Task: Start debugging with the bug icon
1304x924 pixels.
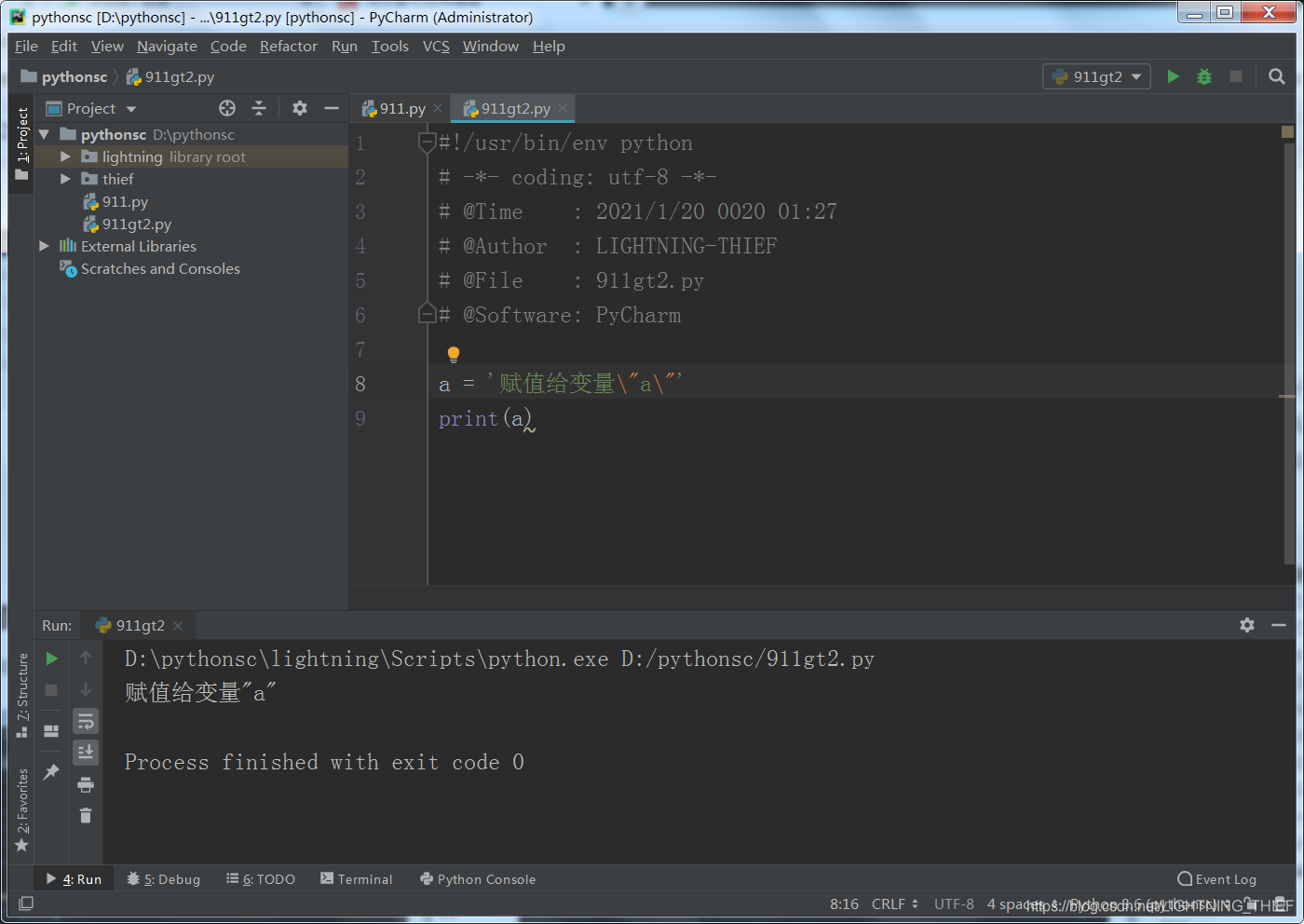Action: click(x=1204, y=76)
